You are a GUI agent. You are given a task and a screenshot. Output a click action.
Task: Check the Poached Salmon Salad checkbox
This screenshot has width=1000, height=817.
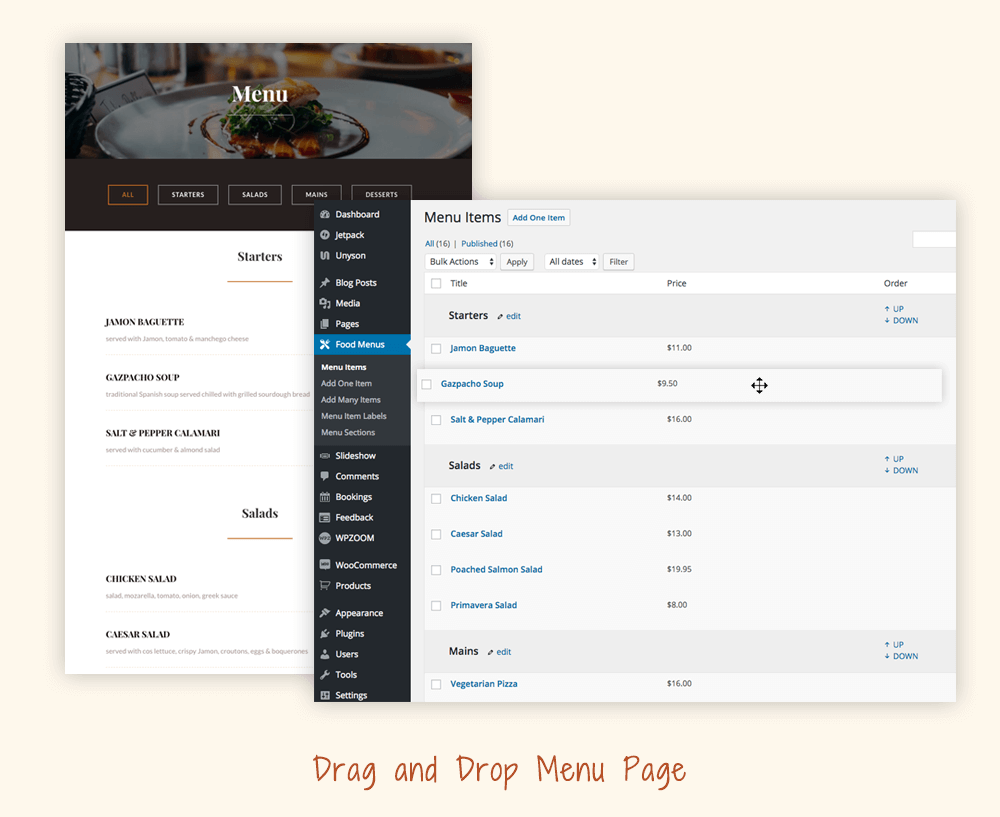436,570
